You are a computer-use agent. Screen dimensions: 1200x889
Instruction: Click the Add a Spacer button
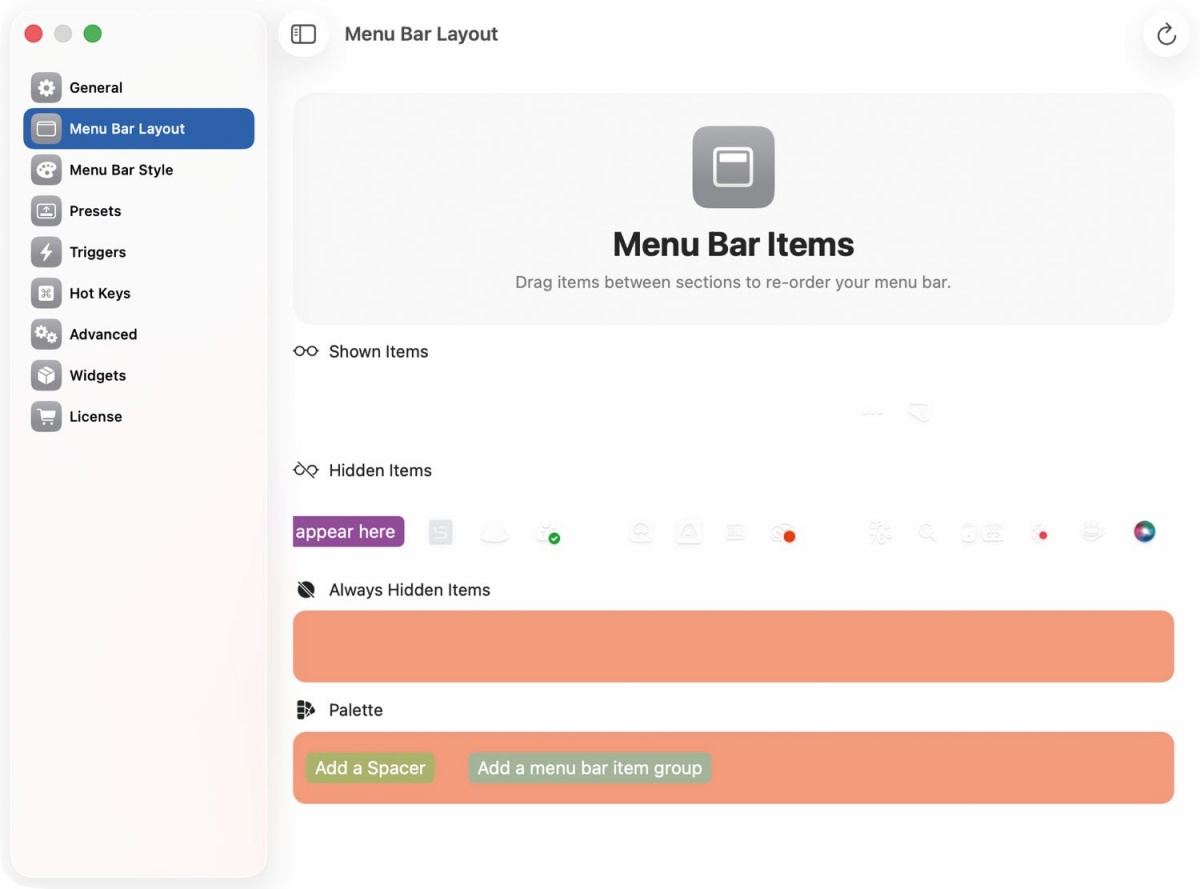pyautogui.click(x=370, y=768)
